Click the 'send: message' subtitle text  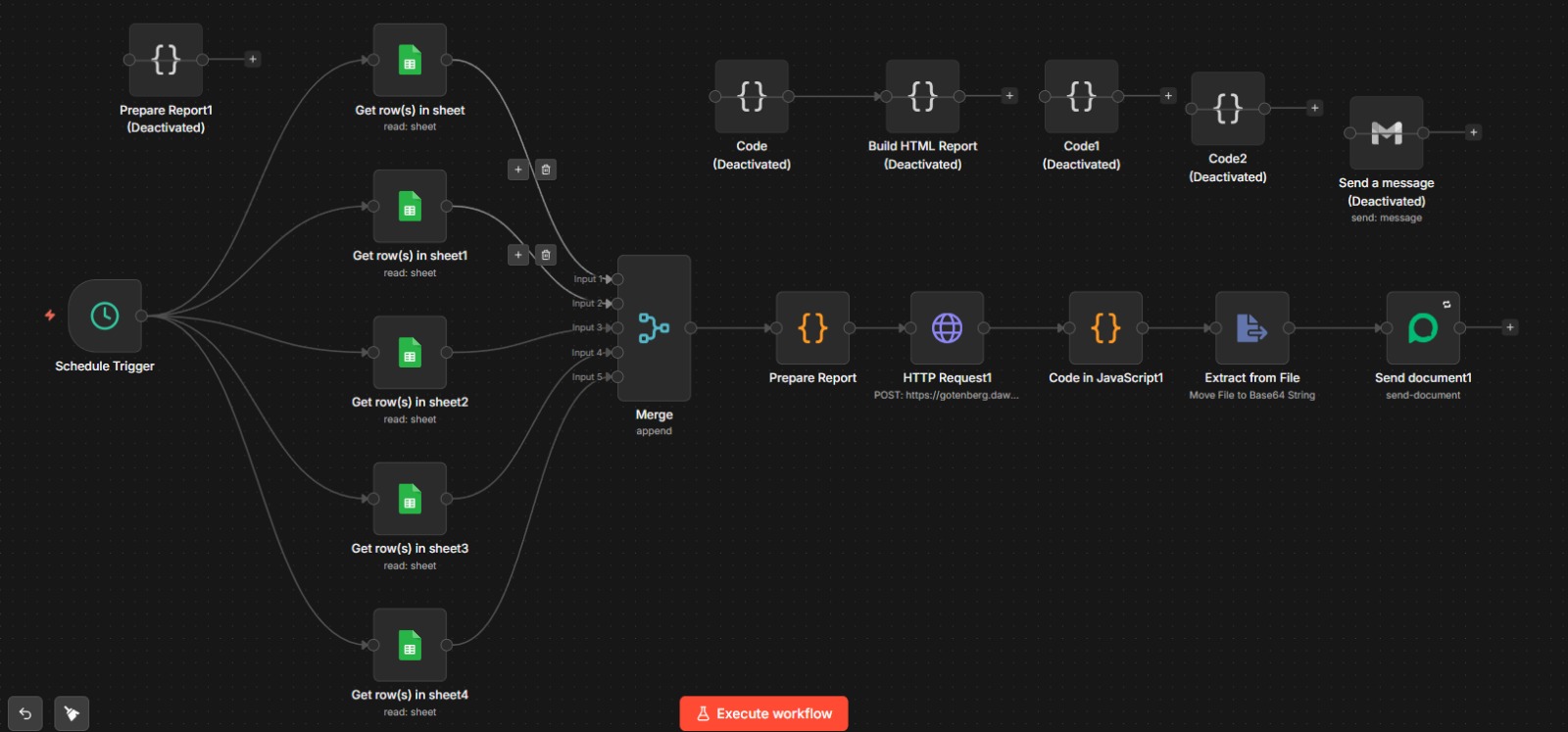pos(1387,218)
